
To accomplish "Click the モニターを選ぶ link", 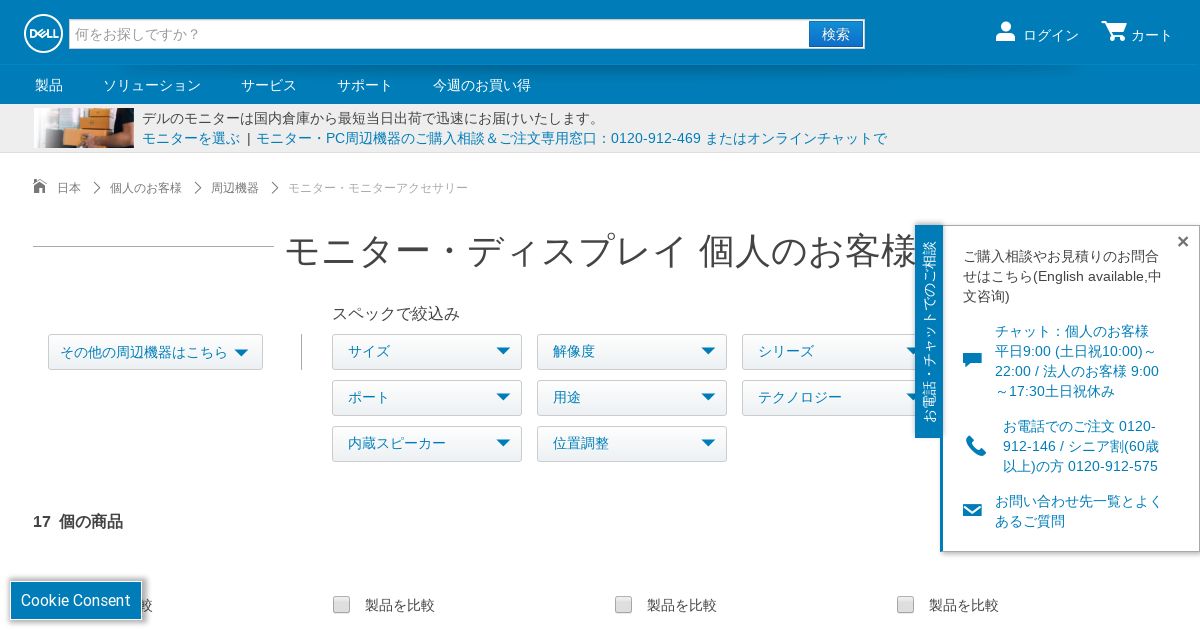I will (x=191, y=138).
